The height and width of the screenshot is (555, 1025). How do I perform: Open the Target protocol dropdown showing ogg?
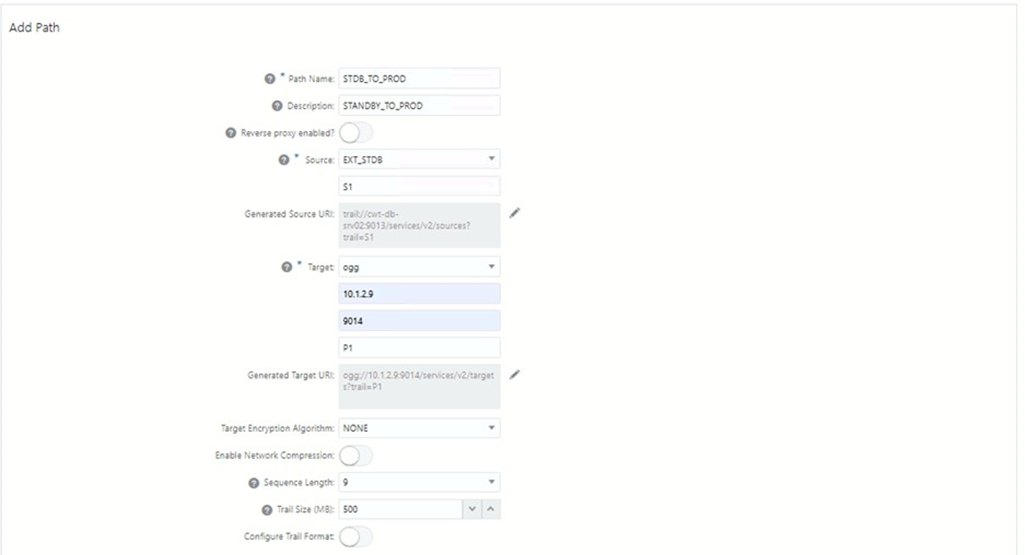pyautogui.click(x=419, y=267)
